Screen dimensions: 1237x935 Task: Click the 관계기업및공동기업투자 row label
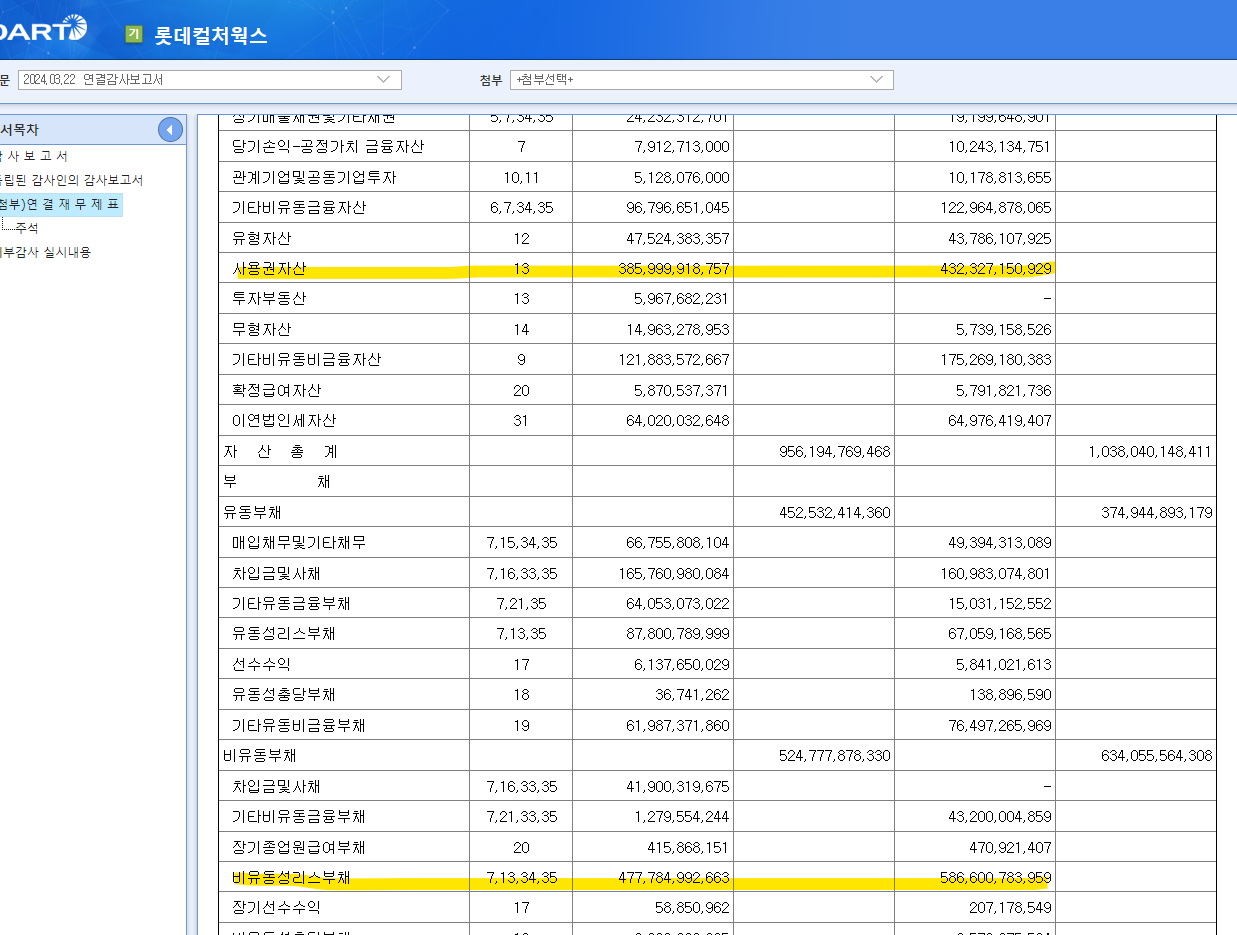pos(314,177)
